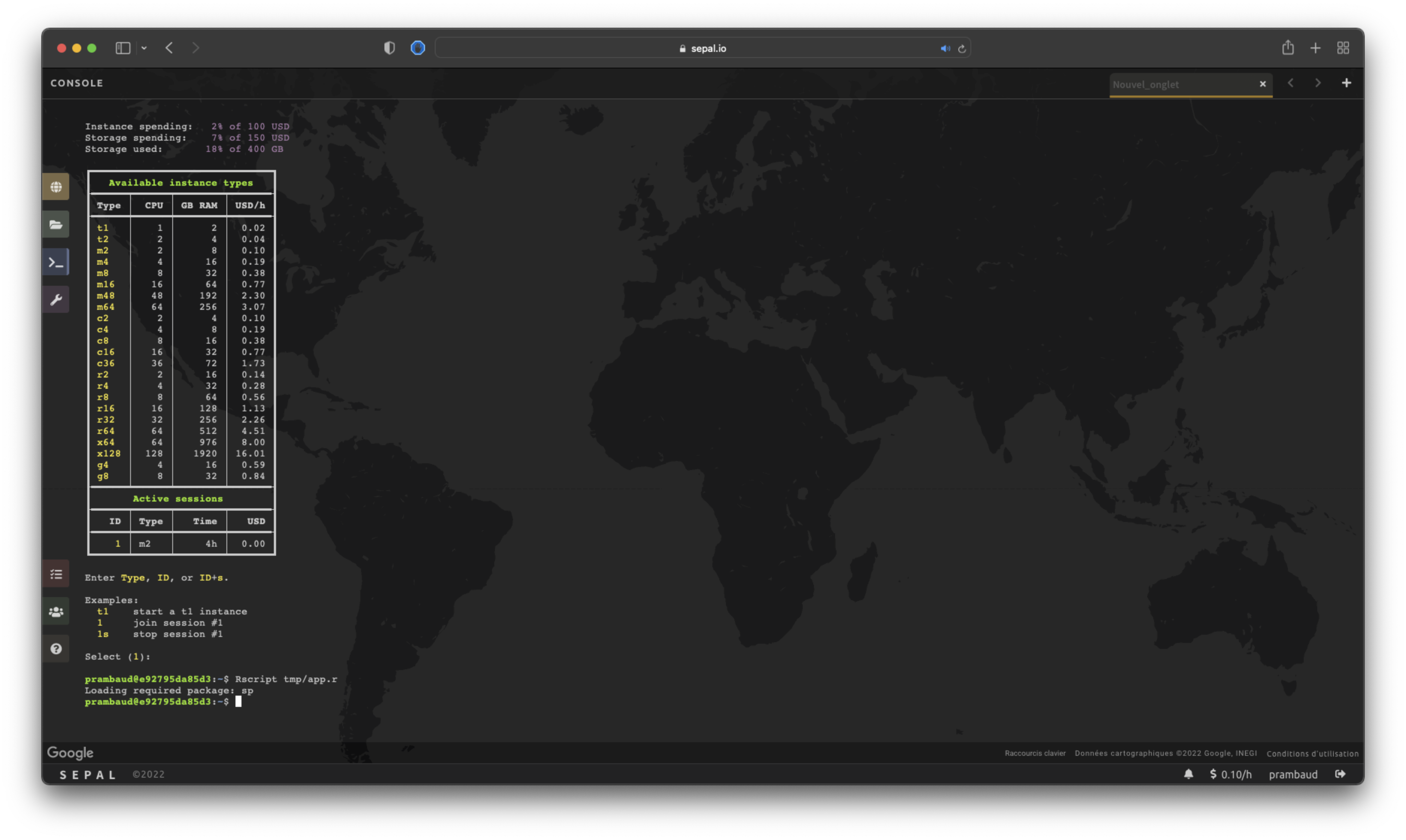This screenshot has width=1406, height=840.
Task: Open the Apps wrench icon in sidebar
Action: click(x=56, y=300)
